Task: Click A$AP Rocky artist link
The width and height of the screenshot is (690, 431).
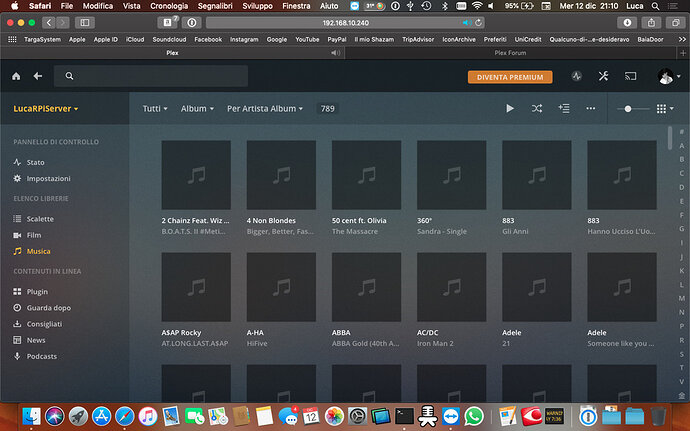Action: [x=181, y=333]
